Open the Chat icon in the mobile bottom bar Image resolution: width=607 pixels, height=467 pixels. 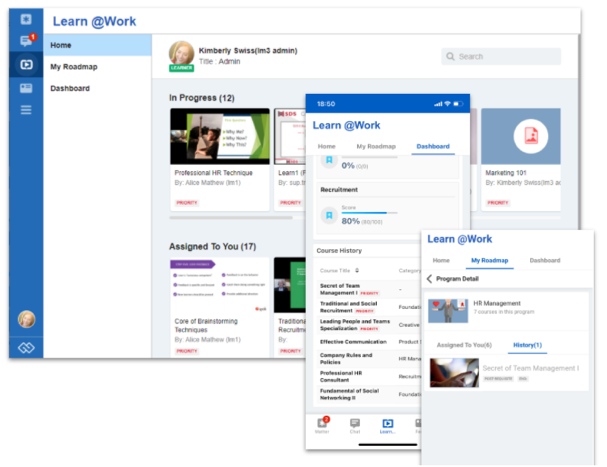pos(355,425)
